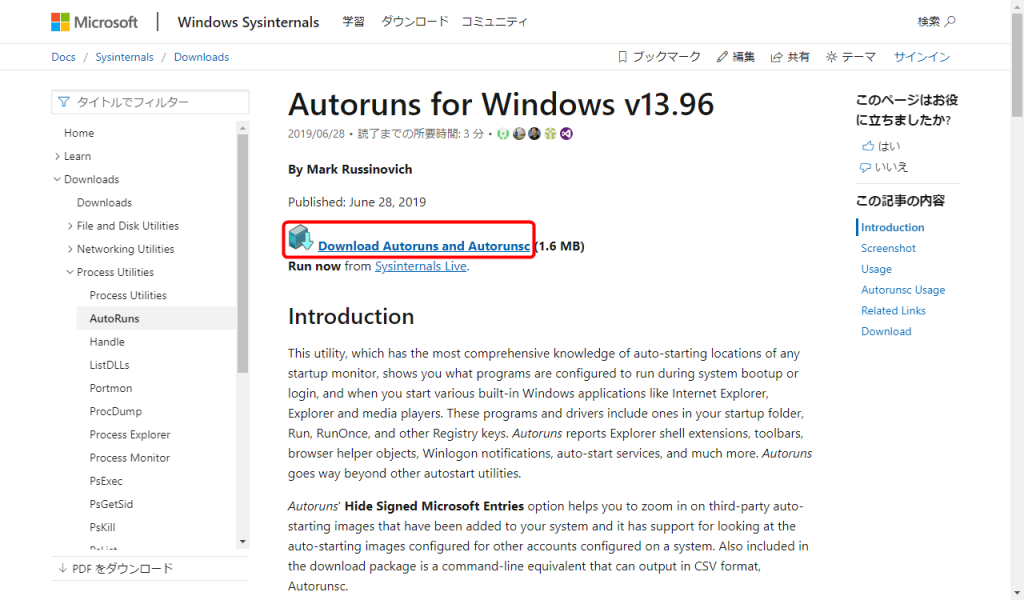Click sidebar scrollbar down arrow
The height and width of the screenshot is (600, 1024).
pyautogui.click(x=243, y=541)
